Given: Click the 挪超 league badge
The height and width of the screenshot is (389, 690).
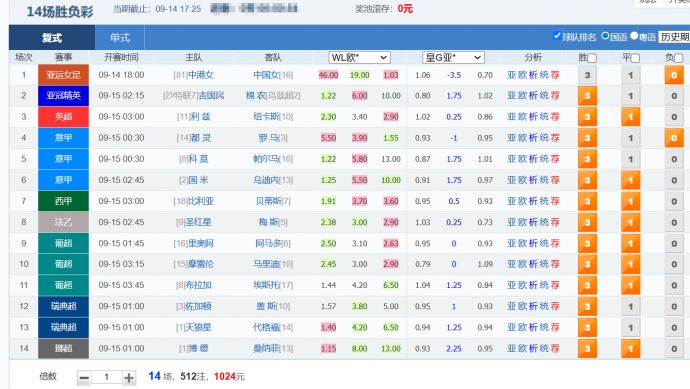Looking at the screenshot, I should click(x=63, y=349).
